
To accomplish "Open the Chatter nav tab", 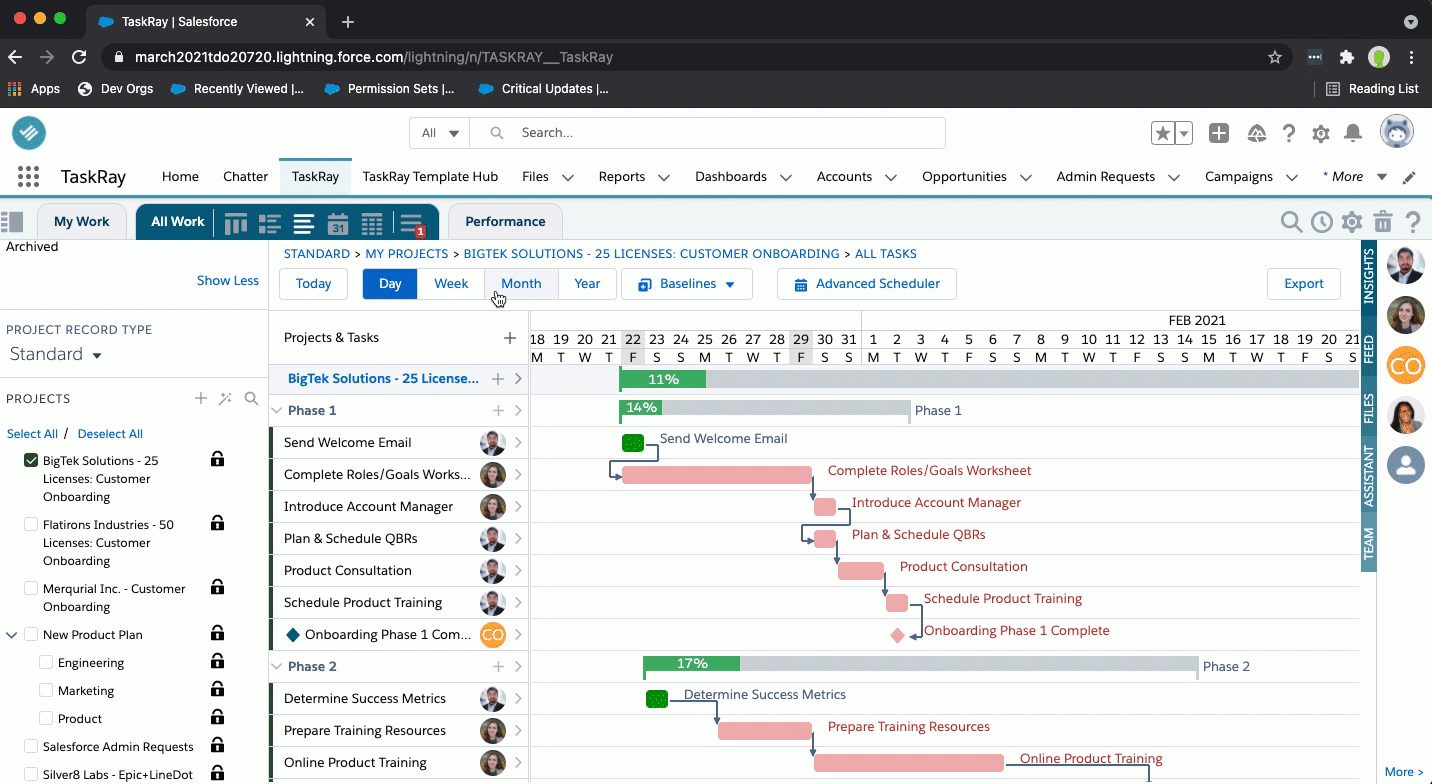I will click(x=245, y=177).
